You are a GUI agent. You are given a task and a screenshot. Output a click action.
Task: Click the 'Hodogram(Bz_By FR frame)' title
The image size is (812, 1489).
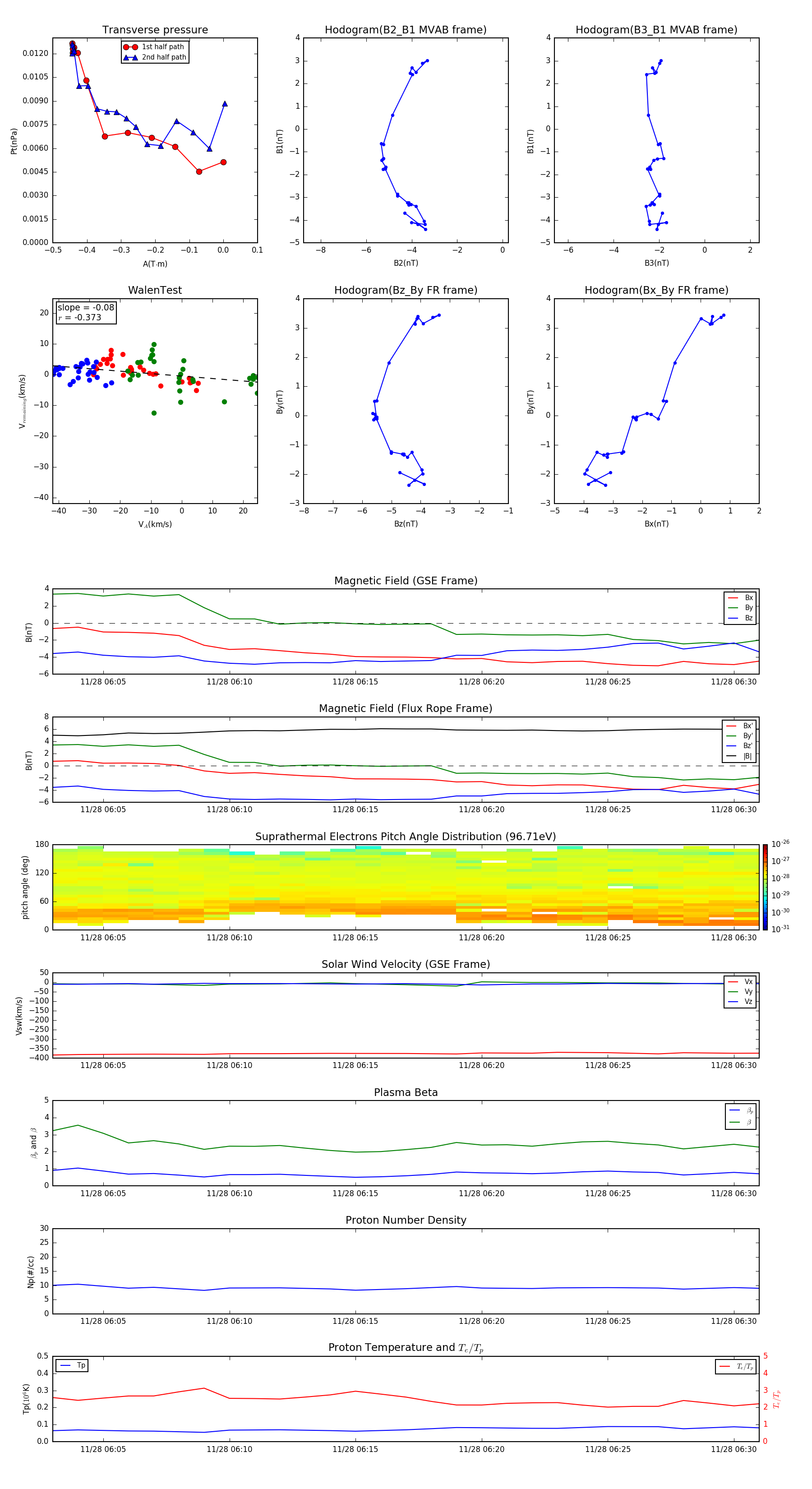click(406, 290)
